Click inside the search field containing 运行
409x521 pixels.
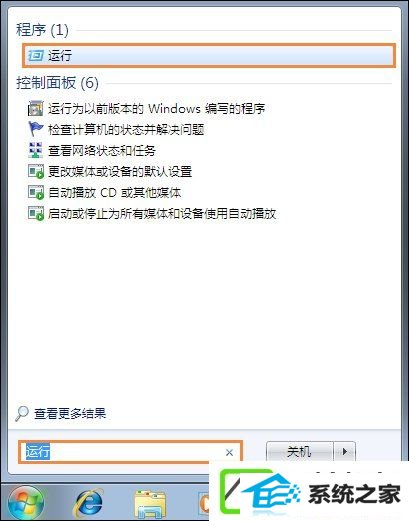tap(130, 452)
